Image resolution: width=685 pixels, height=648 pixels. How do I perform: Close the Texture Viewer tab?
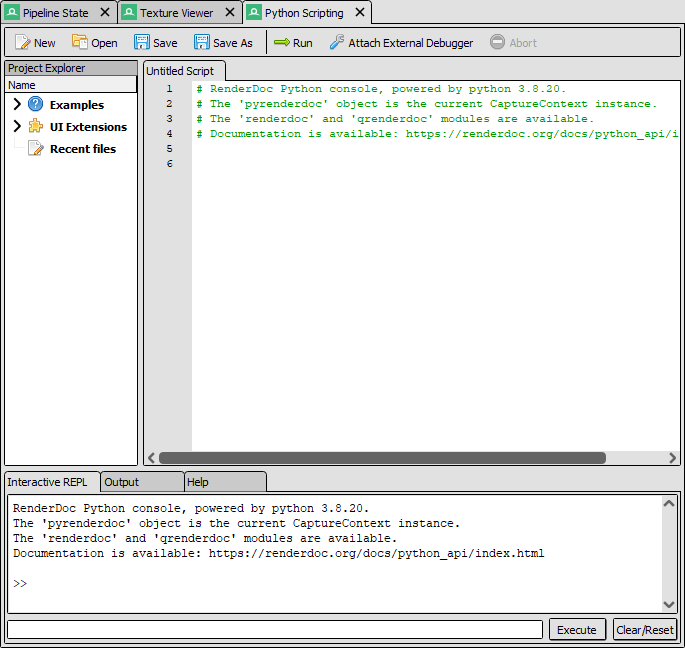230,12
